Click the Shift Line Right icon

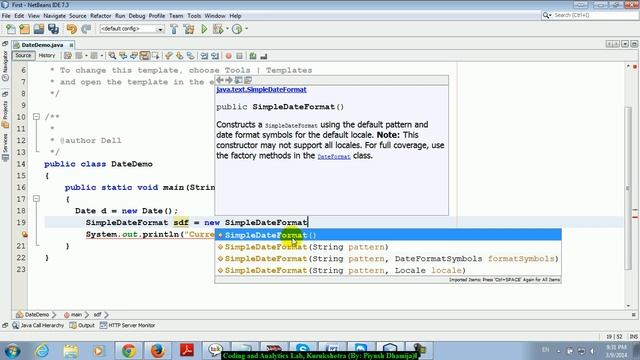(215, 56)
